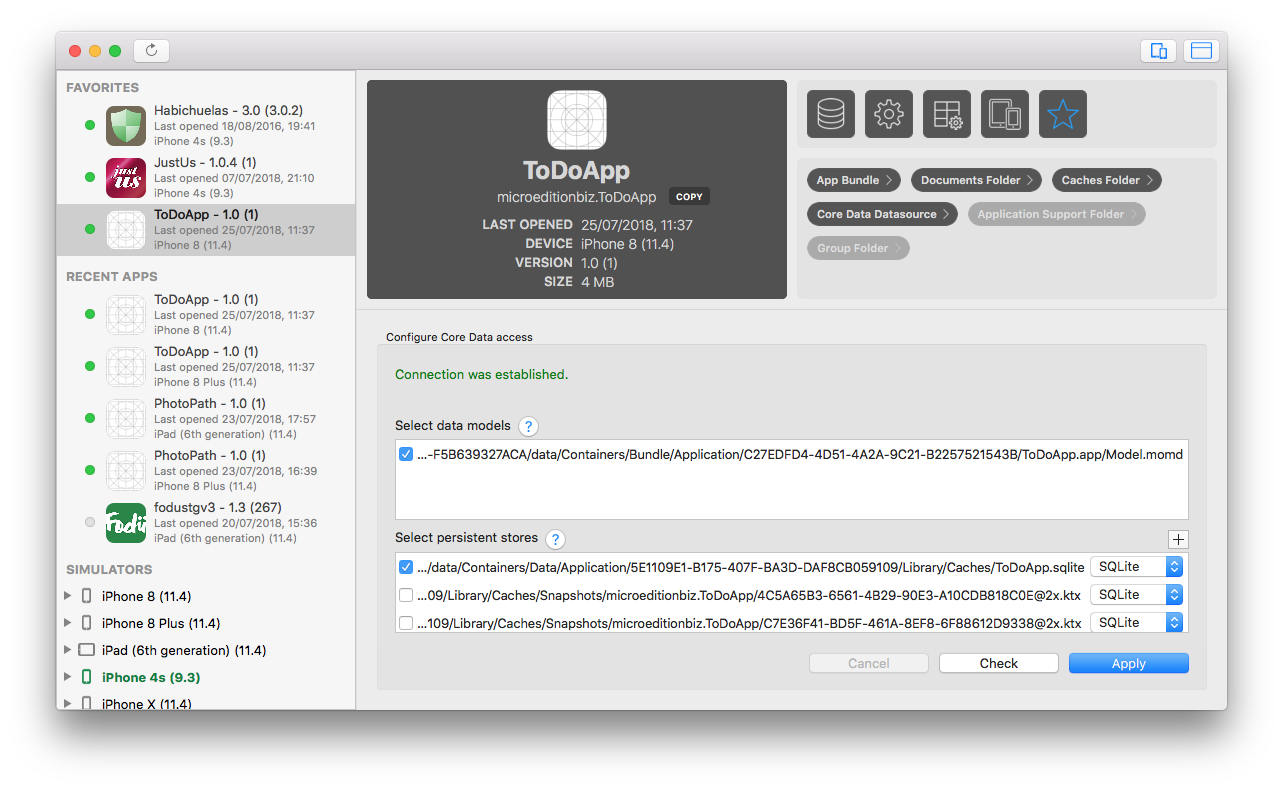Viewport: 1283px width, 790px height.
Task: Click the Apply button
Action: [1128, 663]
